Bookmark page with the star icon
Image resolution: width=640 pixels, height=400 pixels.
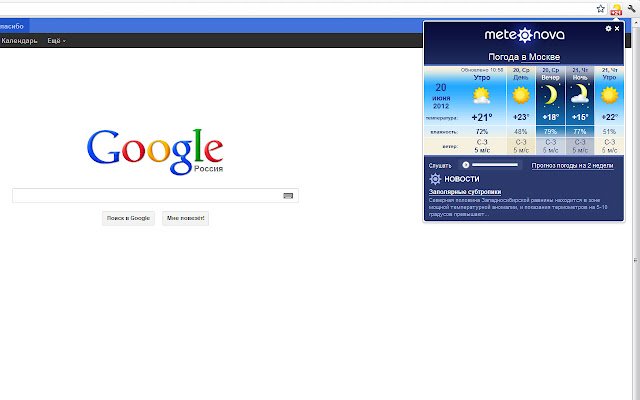click(x=600, y=9)
